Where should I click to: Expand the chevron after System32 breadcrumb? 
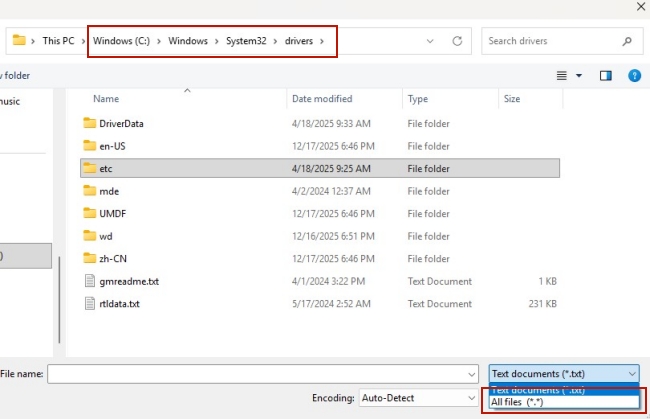[275, 41]
